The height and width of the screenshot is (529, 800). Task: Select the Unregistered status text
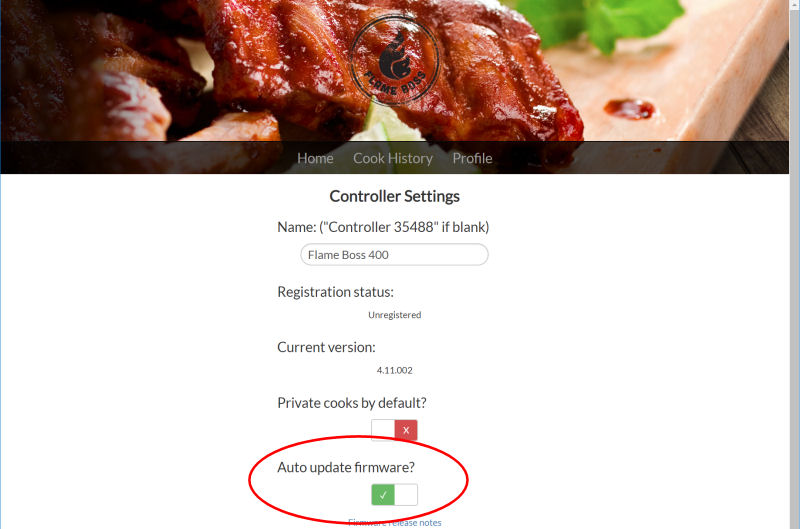tap(395, 315)
